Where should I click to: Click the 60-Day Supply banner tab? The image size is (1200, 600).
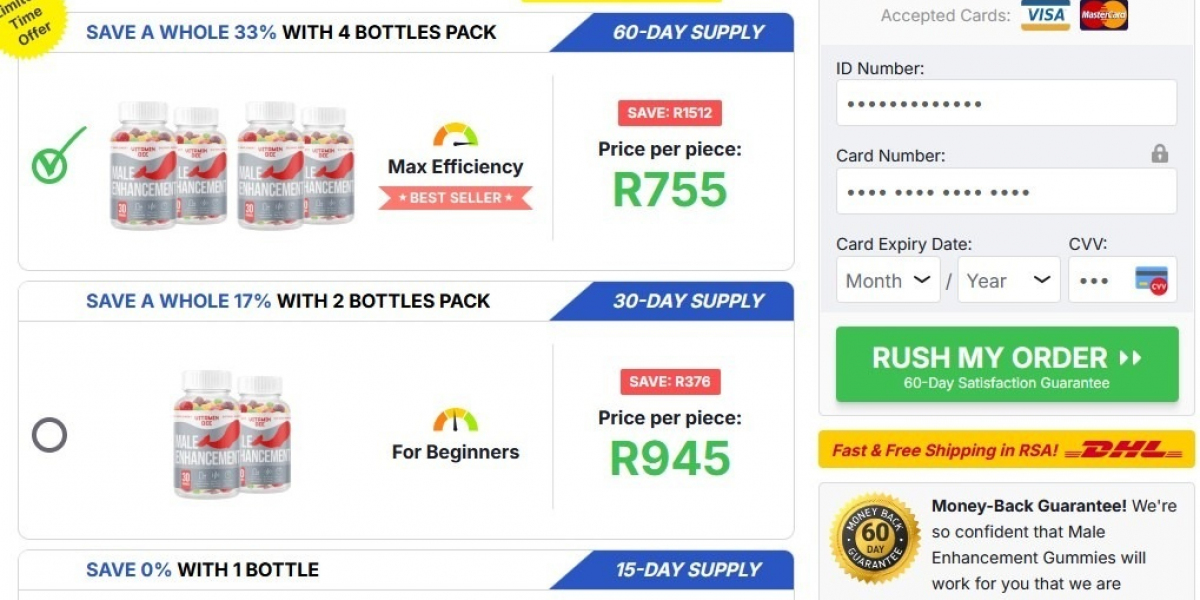[x=687, y=32]
